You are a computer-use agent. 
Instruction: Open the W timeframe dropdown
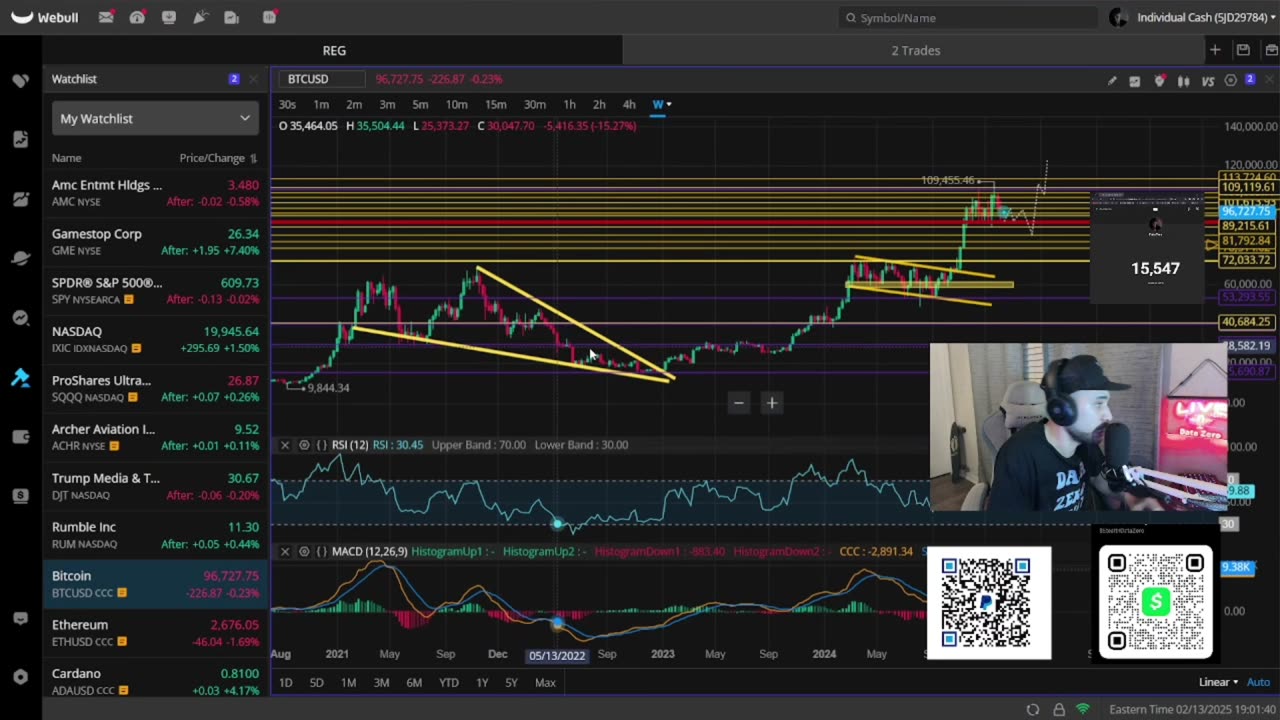(661, 104)
